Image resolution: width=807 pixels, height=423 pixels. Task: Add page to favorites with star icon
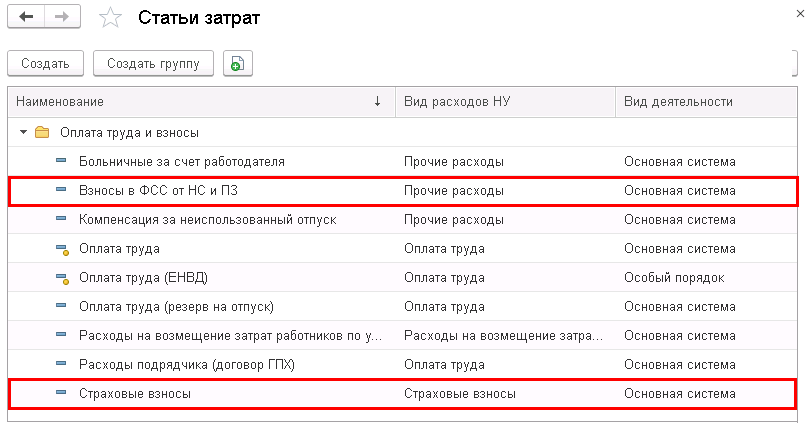coord(110,18)
